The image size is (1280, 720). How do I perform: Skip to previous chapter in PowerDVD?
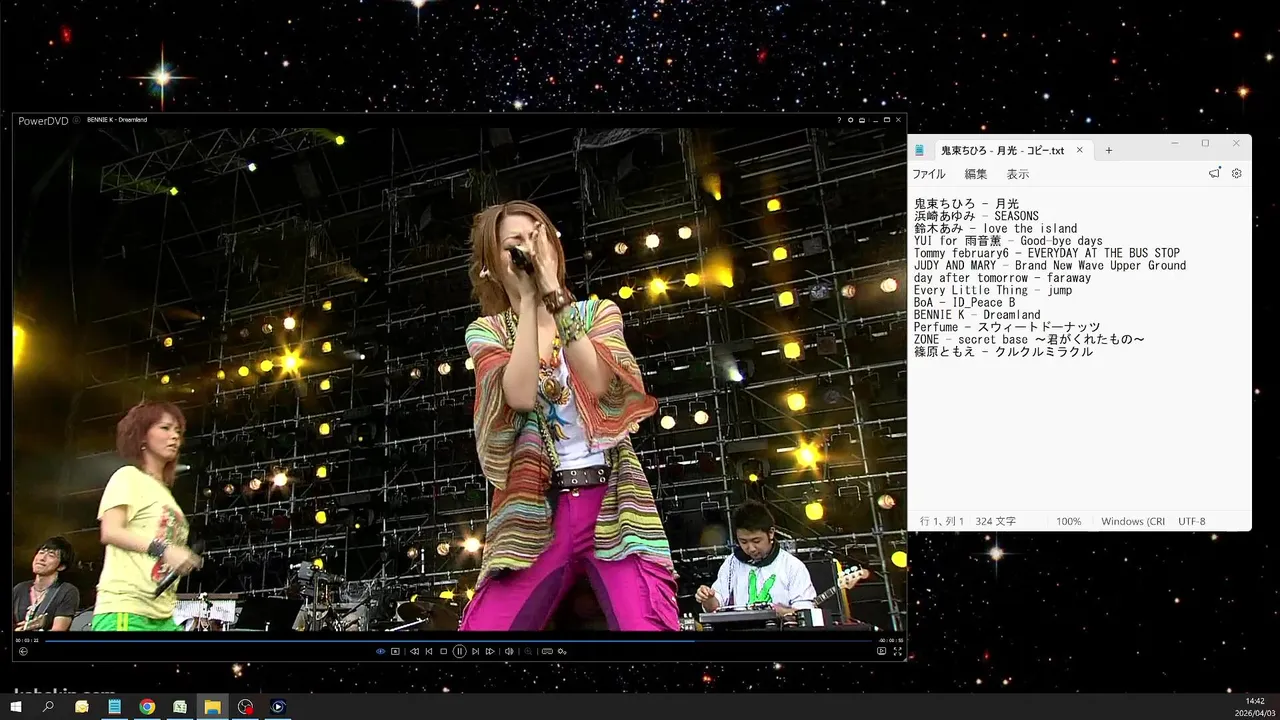[x=429, y=651]
